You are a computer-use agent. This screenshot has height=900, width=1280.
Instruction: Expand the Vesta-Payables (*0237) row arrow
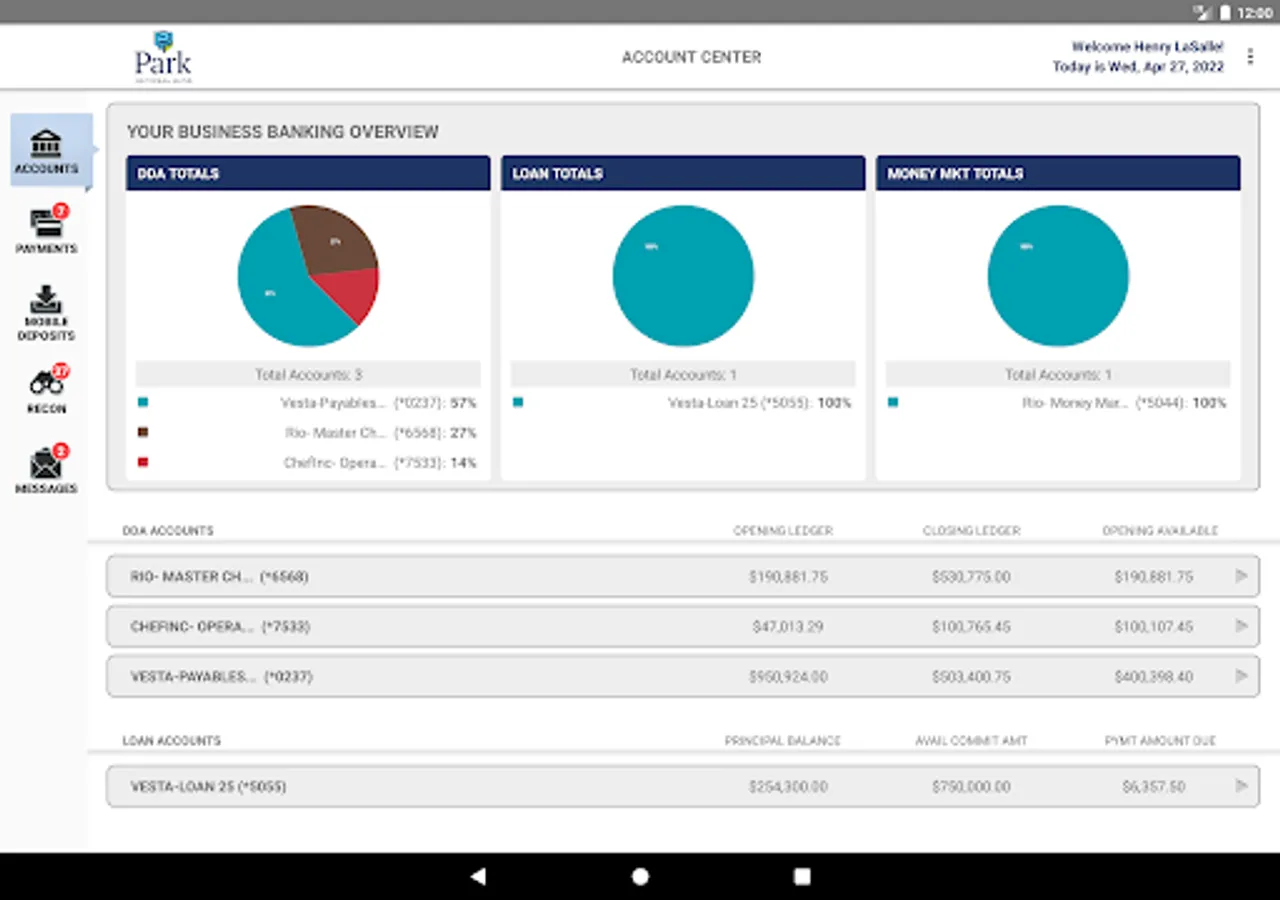point(1241,676)
